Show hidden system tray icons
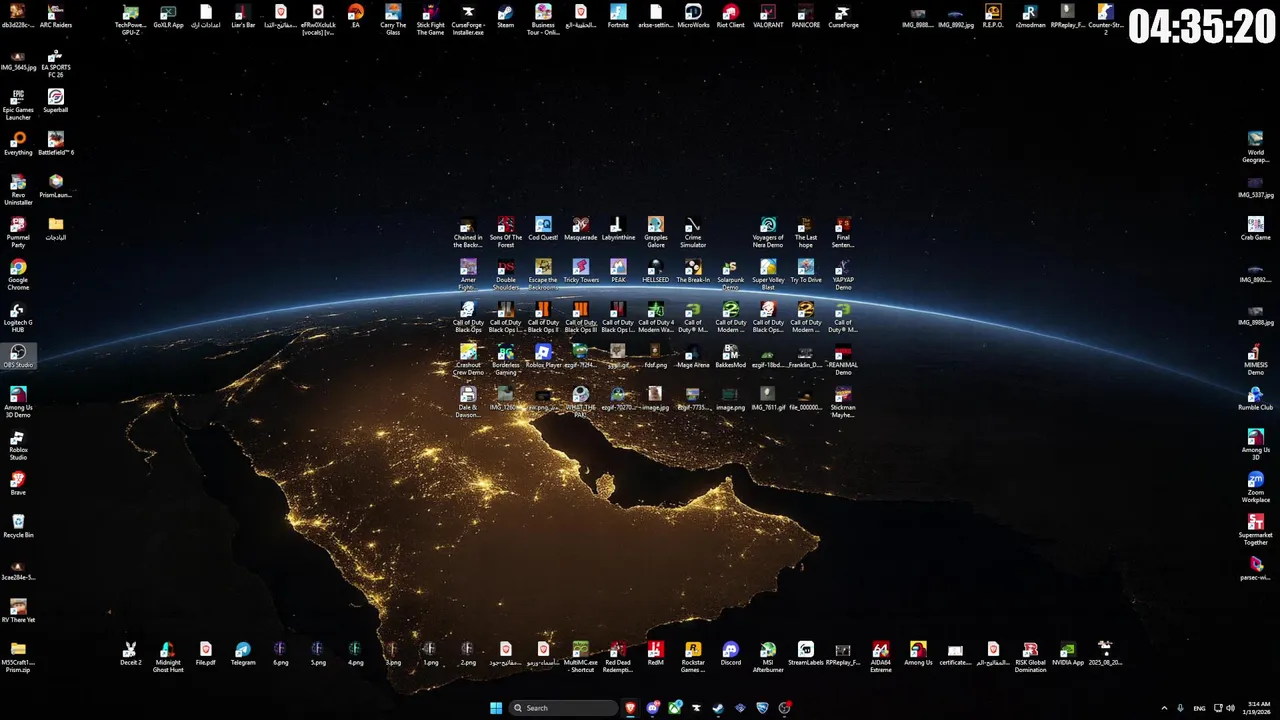 (1164, 708)
